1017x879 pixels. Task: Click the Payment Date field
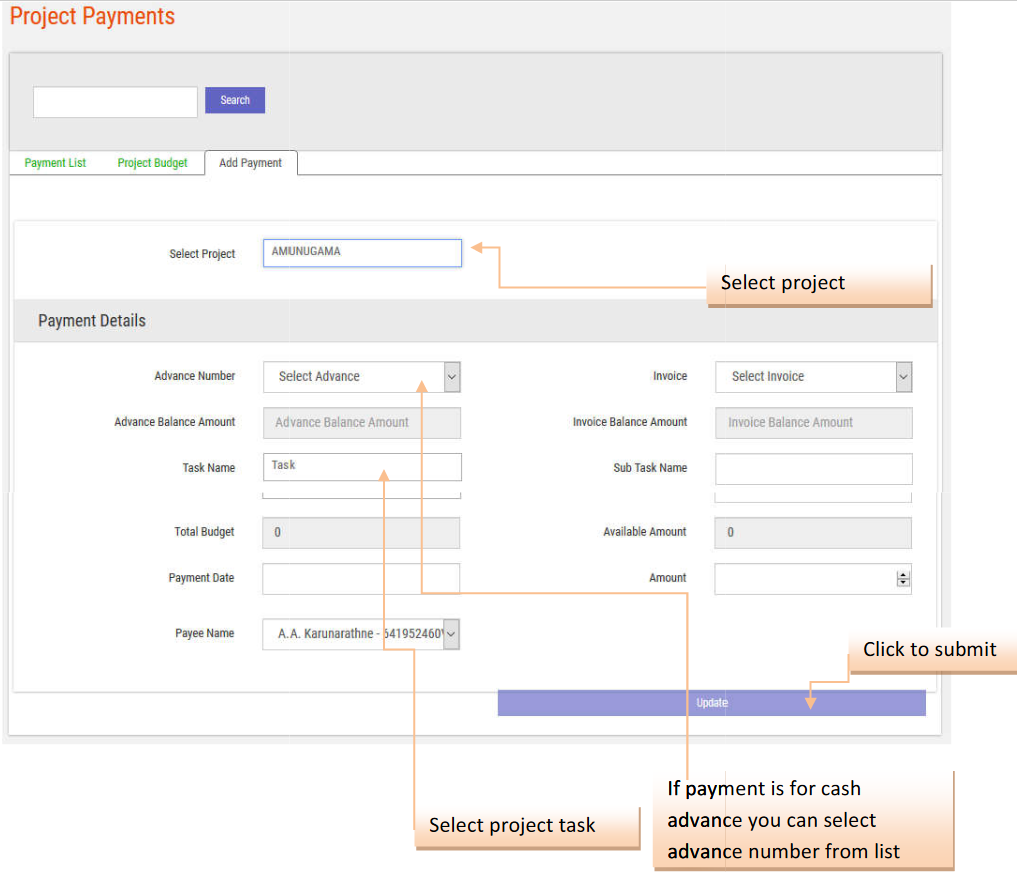[361, 579]
